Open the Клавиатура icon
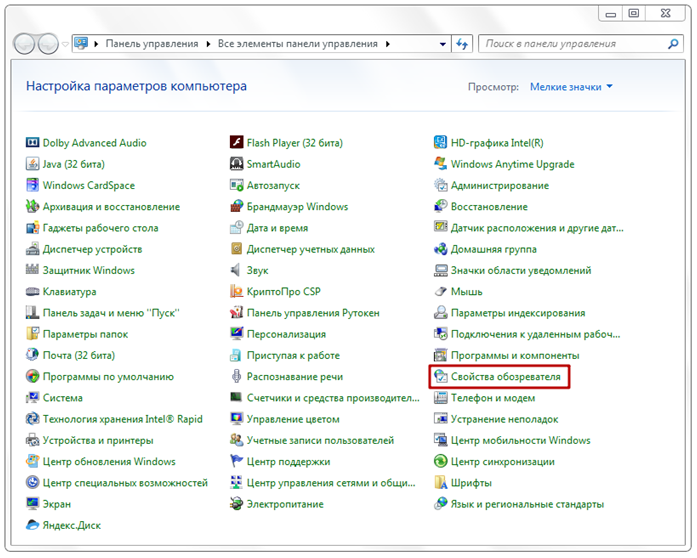Image resolution: width=697 pixels, height=558 pixels. click(32, 291)
